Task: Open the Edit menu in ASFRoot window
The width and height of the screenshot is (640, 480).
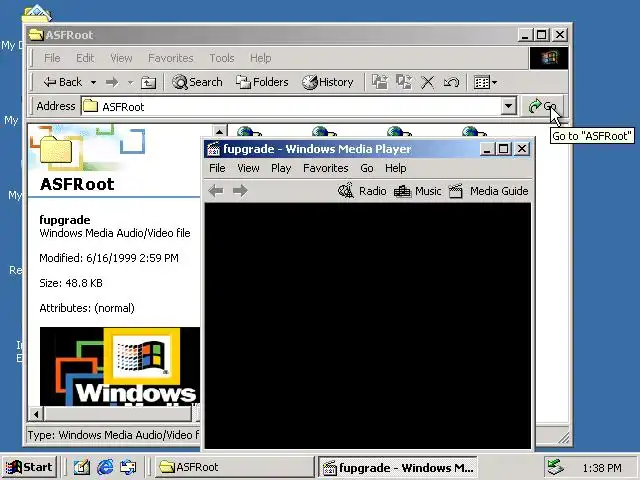Action: pos(85,58)
